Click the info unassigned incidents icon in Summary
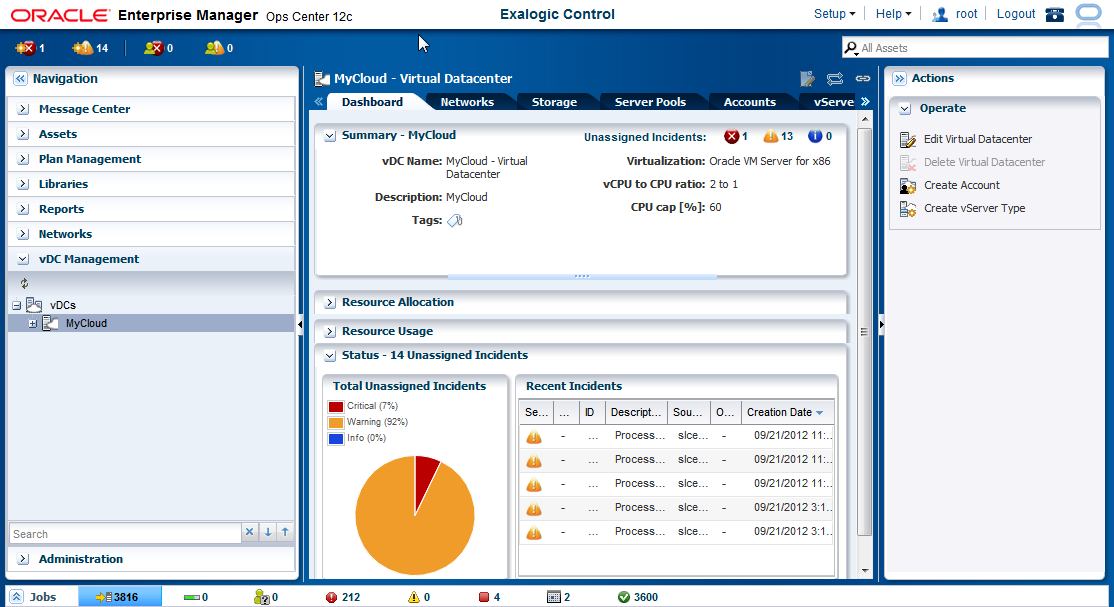The height and width of the screenshot is (607, 1114). point(815,136)
